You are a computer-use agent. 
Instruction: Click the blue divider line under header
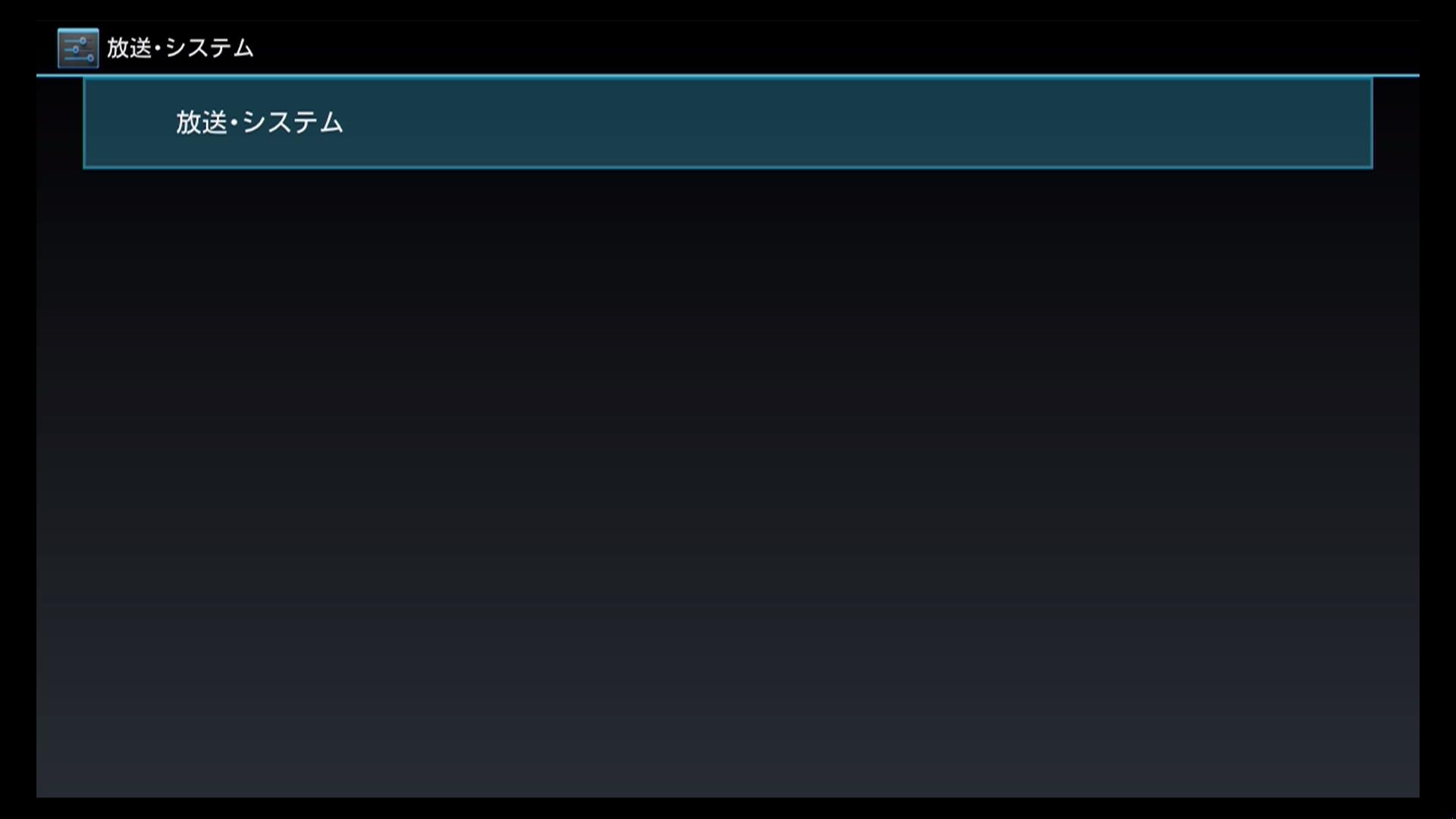728,75
